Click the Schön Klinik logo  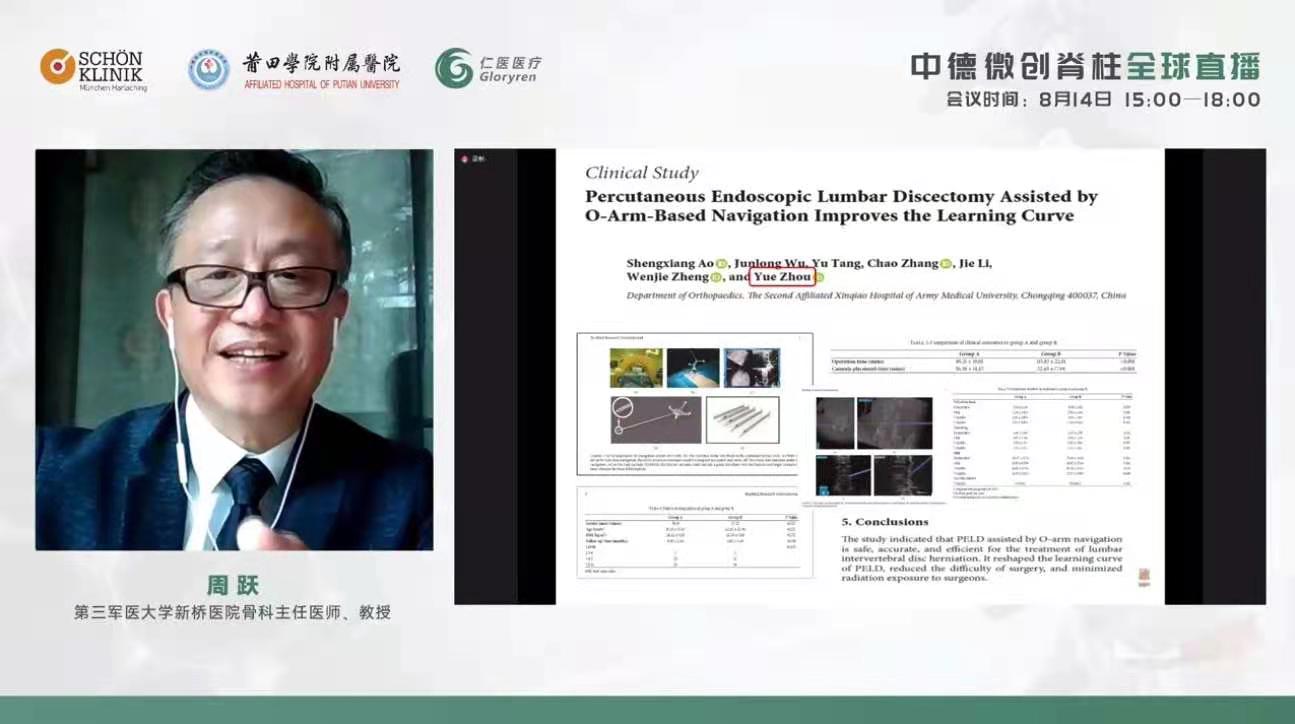(93, 70)
